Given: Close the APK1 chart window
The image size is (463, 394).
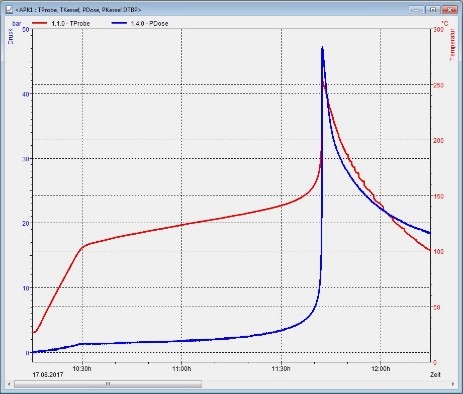Looking at the screenshot, I should point(449,10).
